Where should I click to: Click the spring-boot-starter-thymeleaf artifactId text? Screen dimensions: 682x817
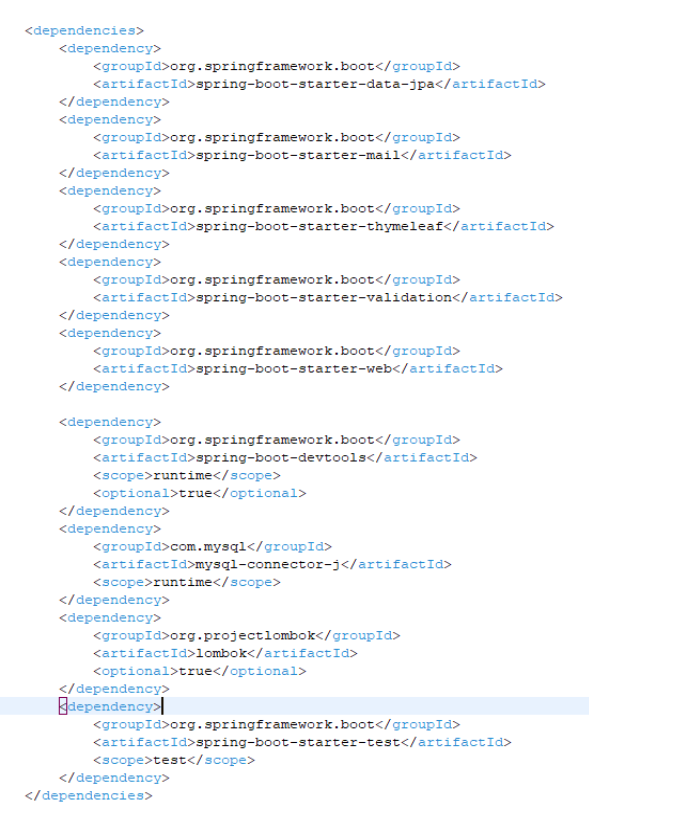[319, 226]
